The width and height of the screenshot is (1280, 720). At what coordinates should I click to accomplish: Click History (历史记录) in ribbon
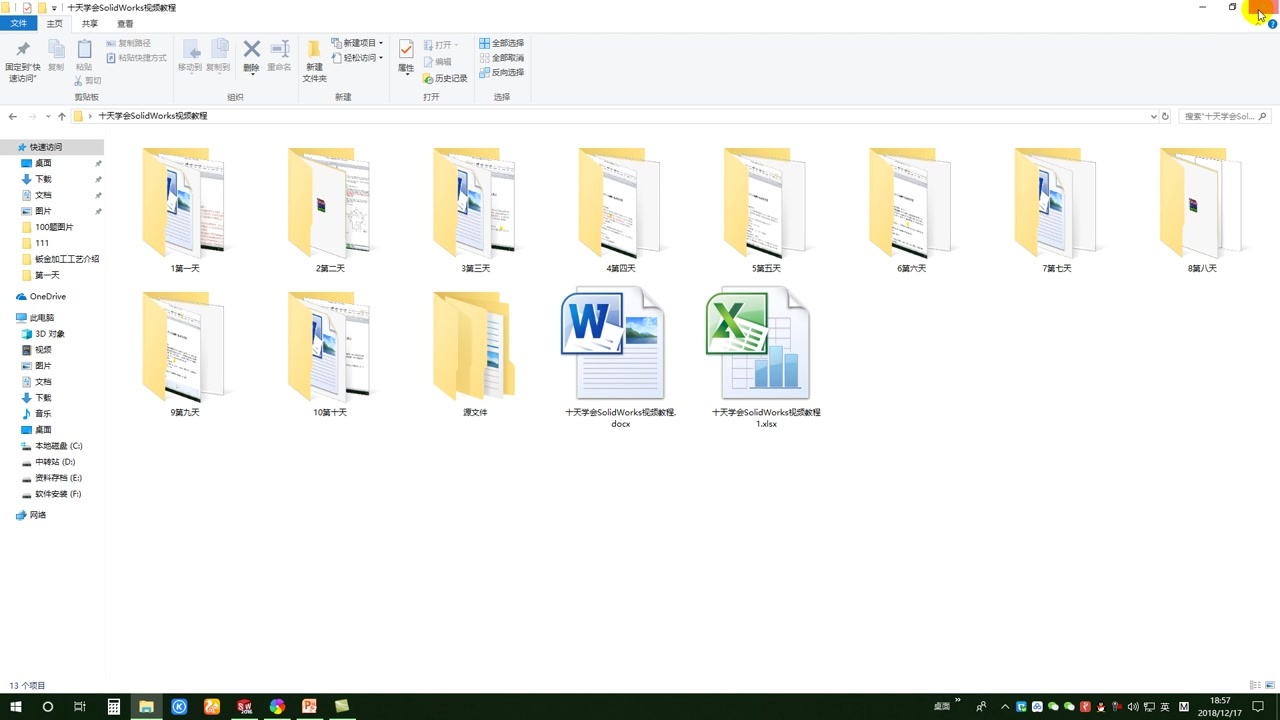[445, 78]
